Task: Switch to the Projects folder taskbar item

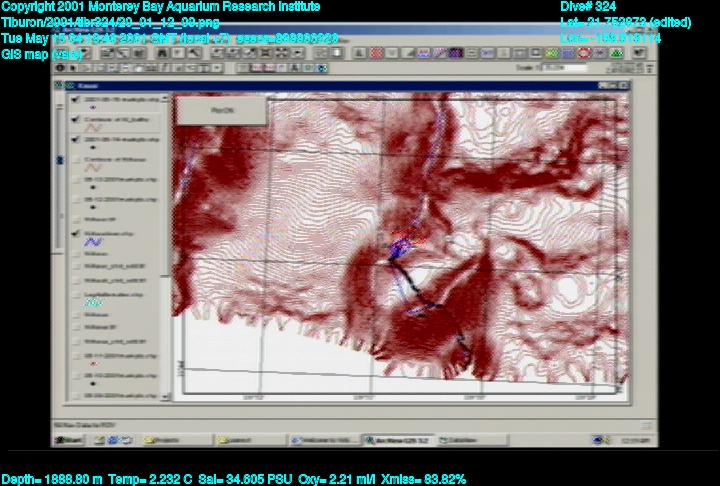Action: [171, 440]
